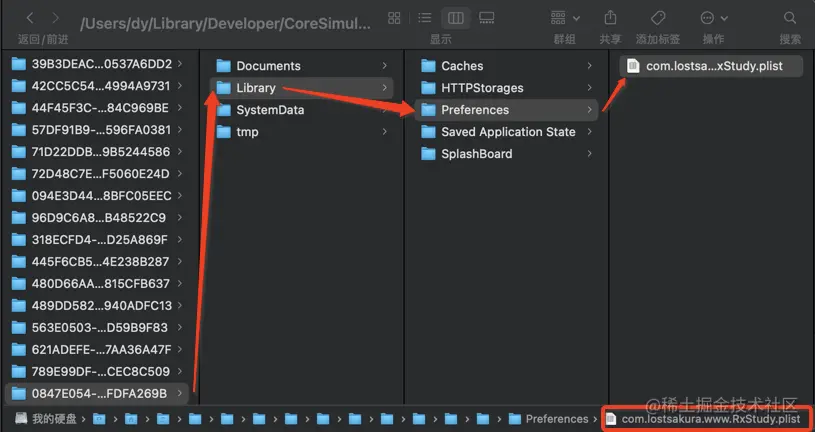Go back to the previous folder

(29, 18)
